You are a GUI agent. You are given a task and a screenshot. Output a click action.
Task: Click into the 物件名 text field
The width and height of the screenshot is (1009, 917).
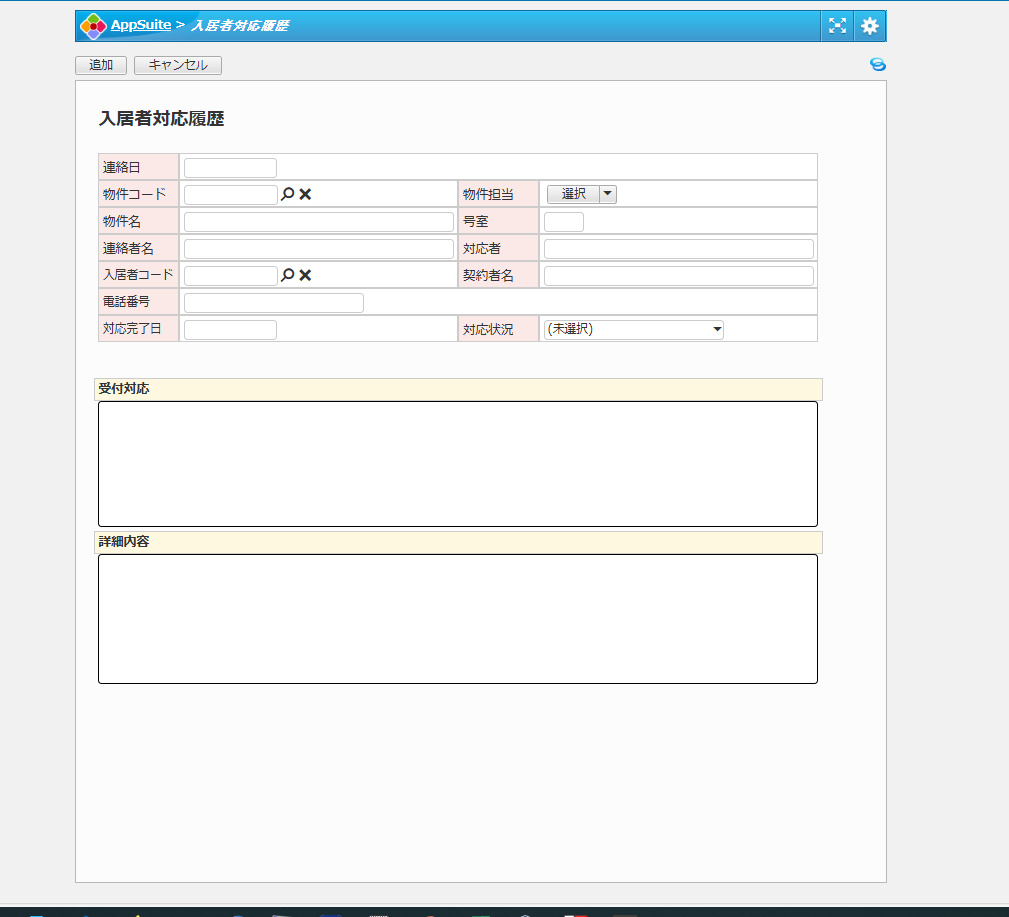point(318,221)
